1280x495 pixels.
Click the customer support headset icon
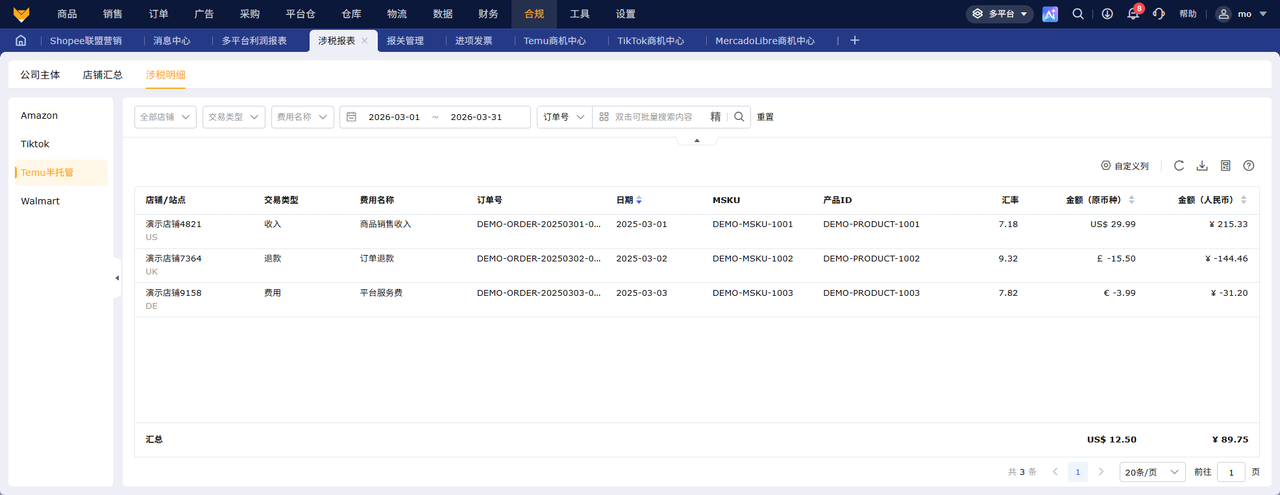pos(1159,14)
